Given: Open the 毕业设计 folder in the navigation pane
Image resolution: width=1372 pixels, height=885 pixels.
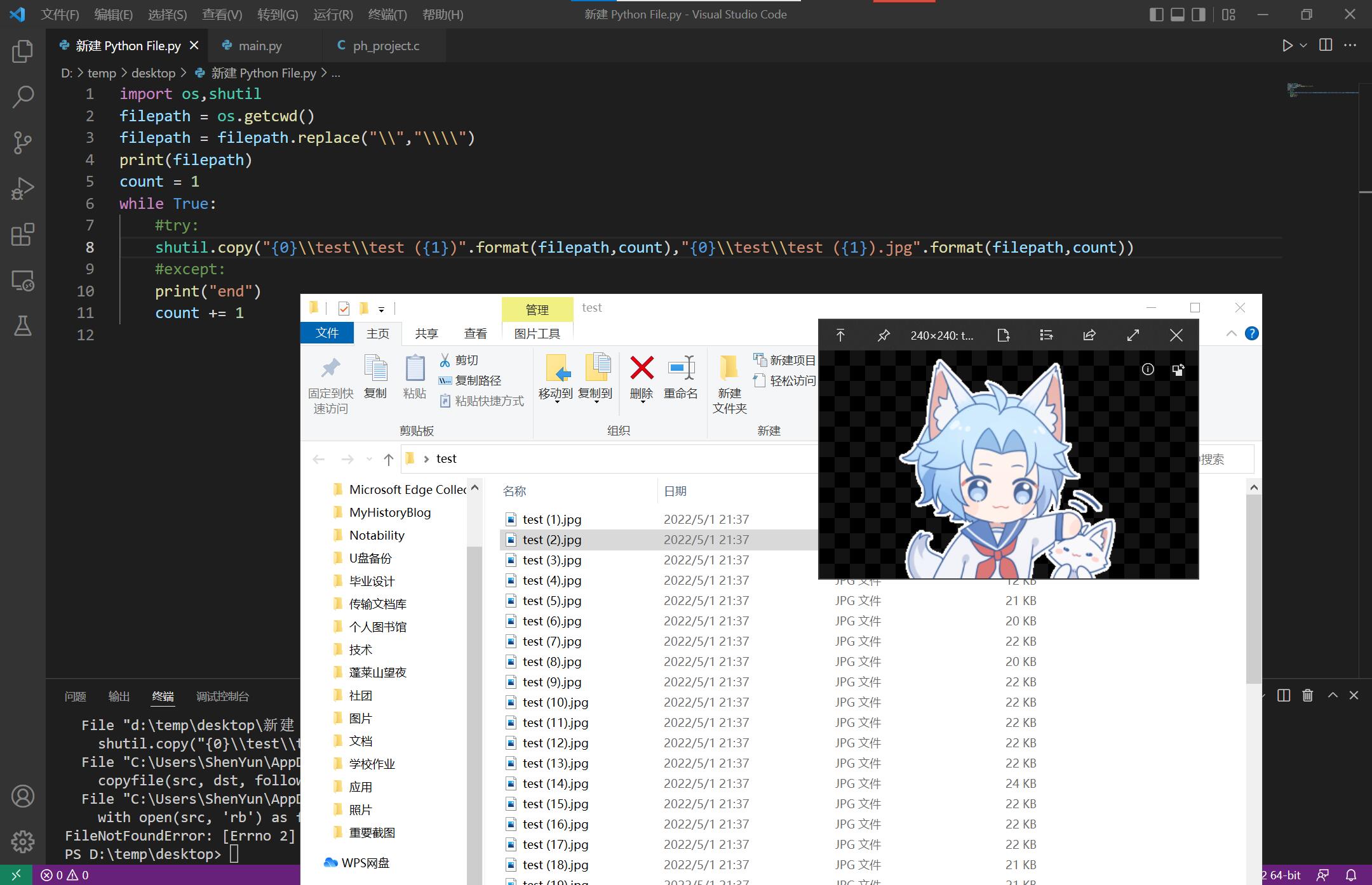Looking at the screenshot, I should 372,581.
